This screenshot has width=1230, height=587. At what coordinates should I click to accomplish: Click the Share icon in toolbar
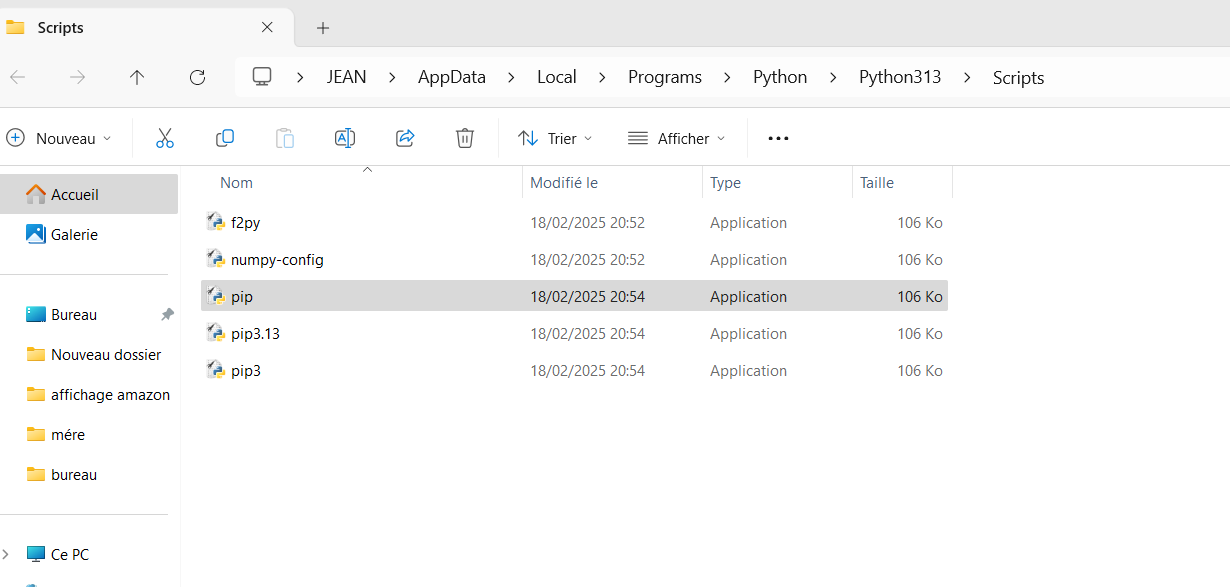click(405, 139)
